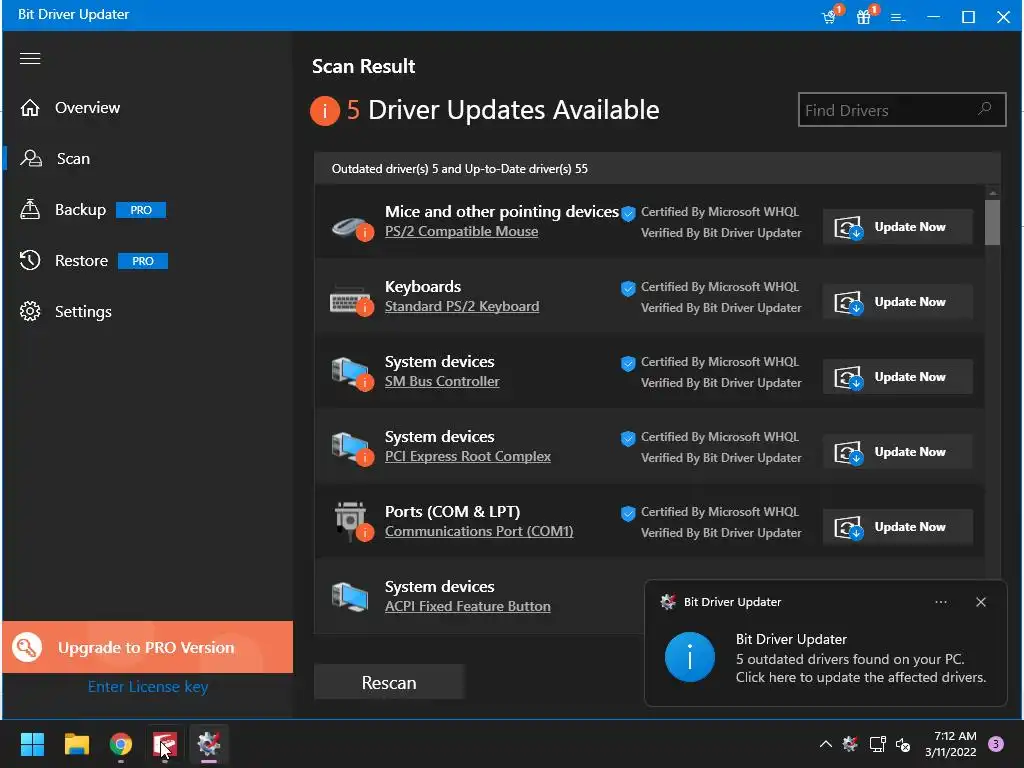Click the magnifier icon in Find Drivers
This screenshot has width=1024, height=768.
coord(985,109)
